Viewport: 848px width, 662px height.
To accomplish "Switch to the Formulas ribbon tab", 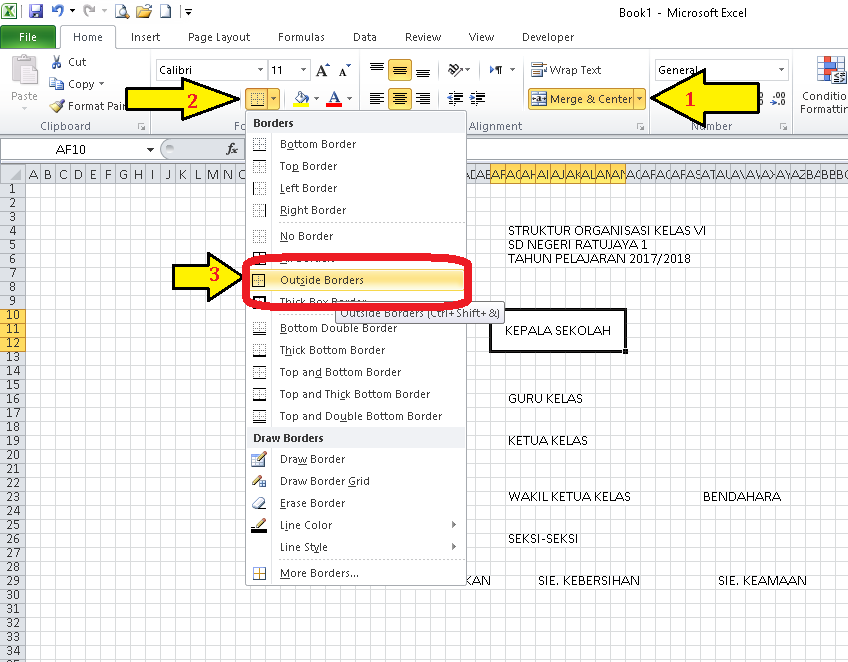I will click(301, 37).
